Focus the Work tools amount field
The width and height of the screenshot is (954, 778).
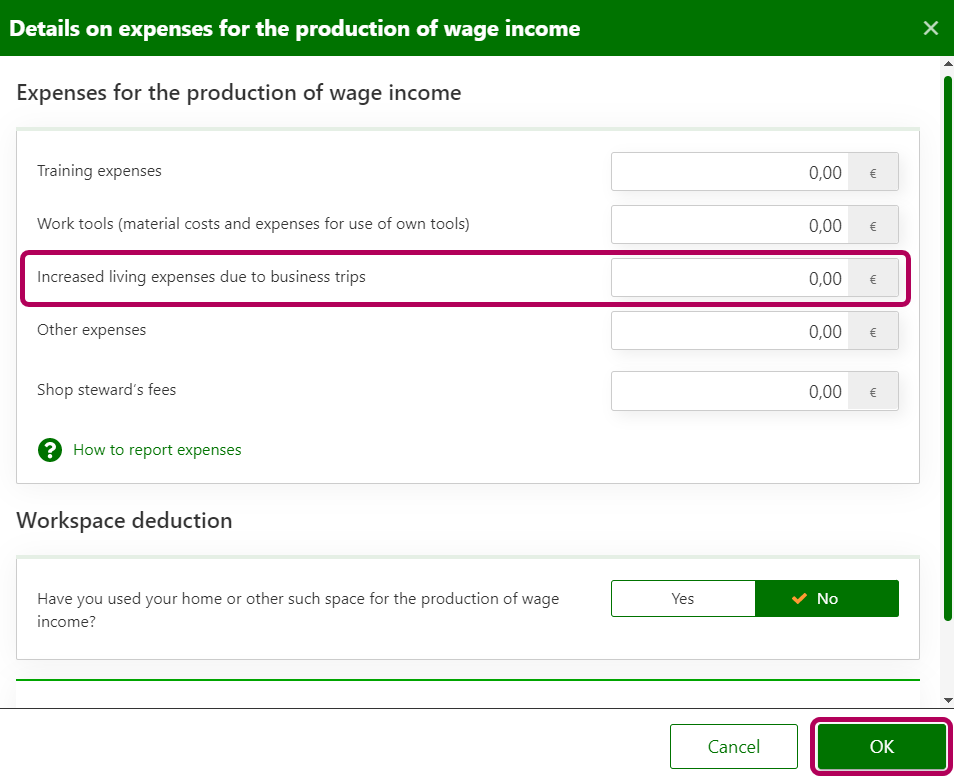pyautogui.click(x=730, y=225)
